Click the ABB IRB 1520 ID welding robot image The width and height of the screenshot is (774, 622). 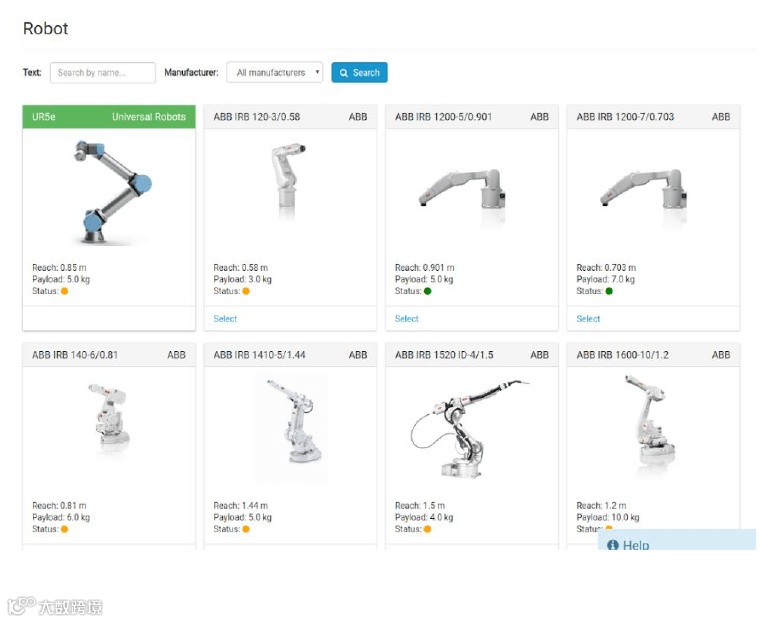click(469, 428)
